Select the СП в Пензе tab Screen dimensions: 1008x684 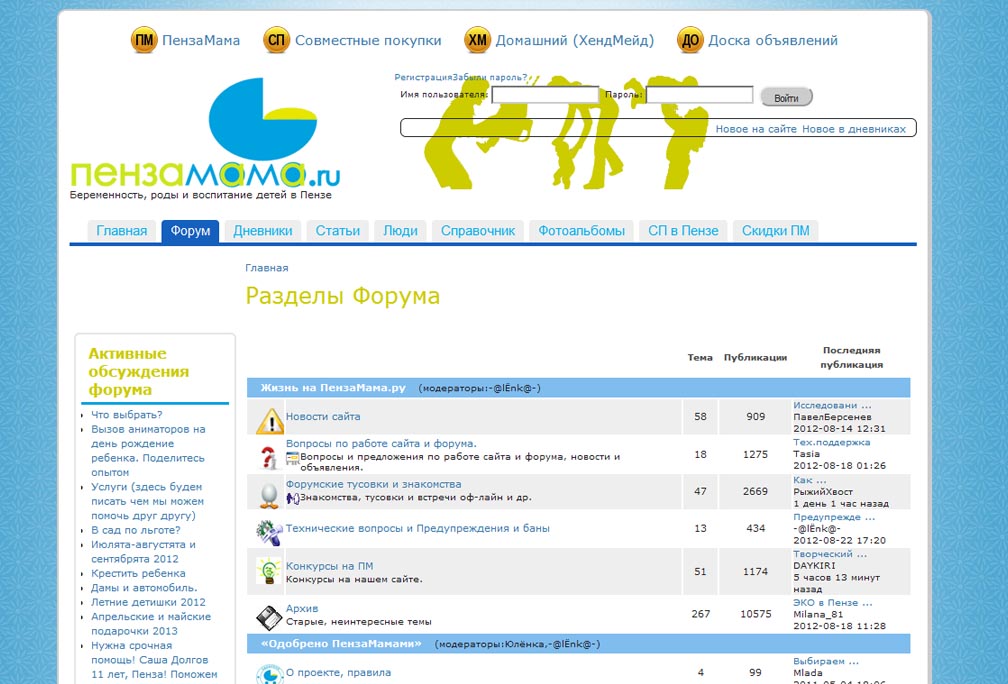pos(683,231)
